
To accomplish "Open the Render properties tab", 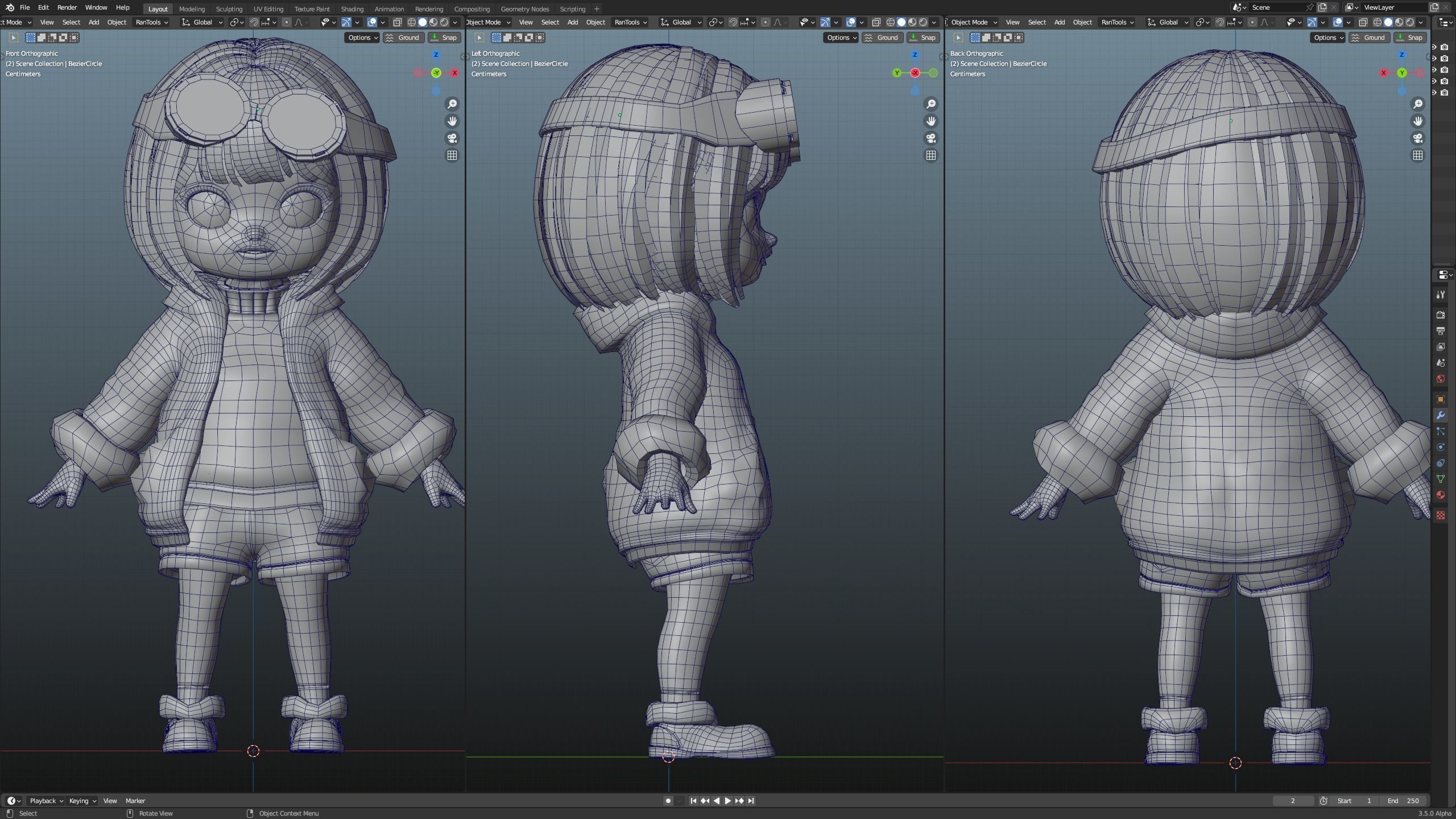I will [x=1441, y=315].
